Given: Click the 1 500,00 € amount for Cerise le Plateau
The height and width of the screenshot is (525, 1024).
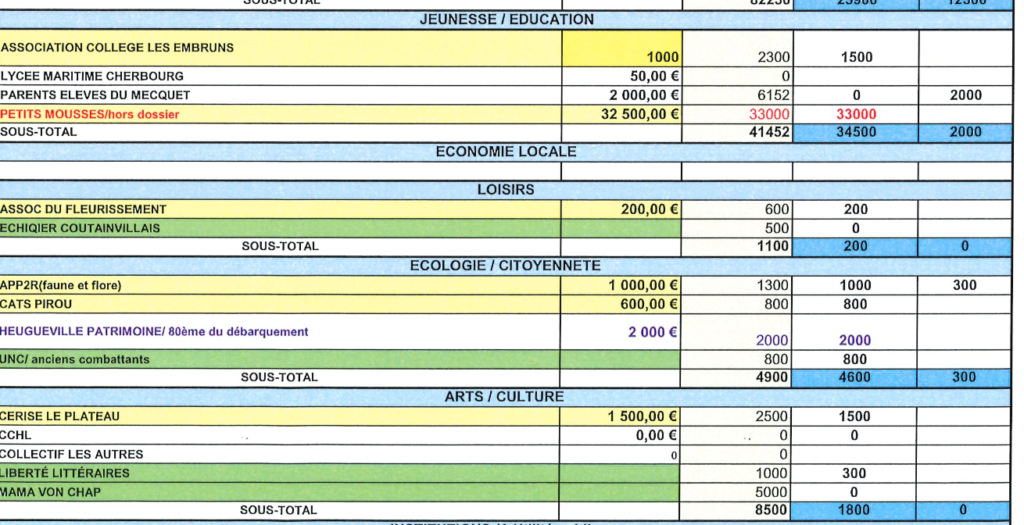Looking at the screenshot, I should (643, 417).
